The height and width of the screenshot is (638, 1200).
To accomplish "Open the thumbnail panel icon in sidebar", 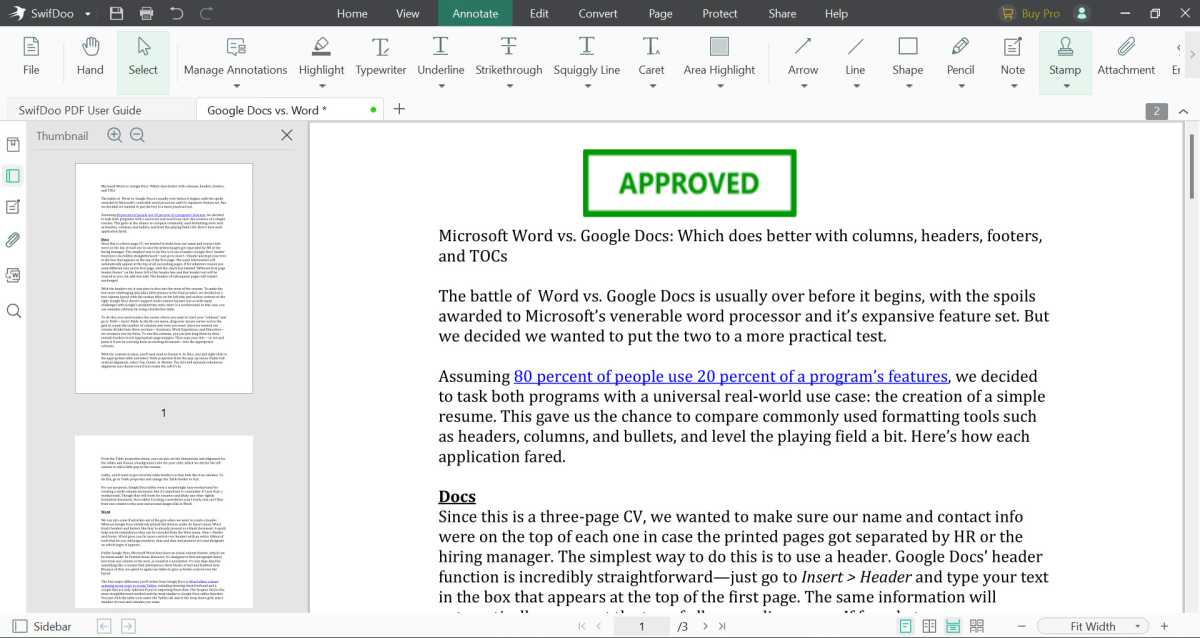I will [14, 176].
